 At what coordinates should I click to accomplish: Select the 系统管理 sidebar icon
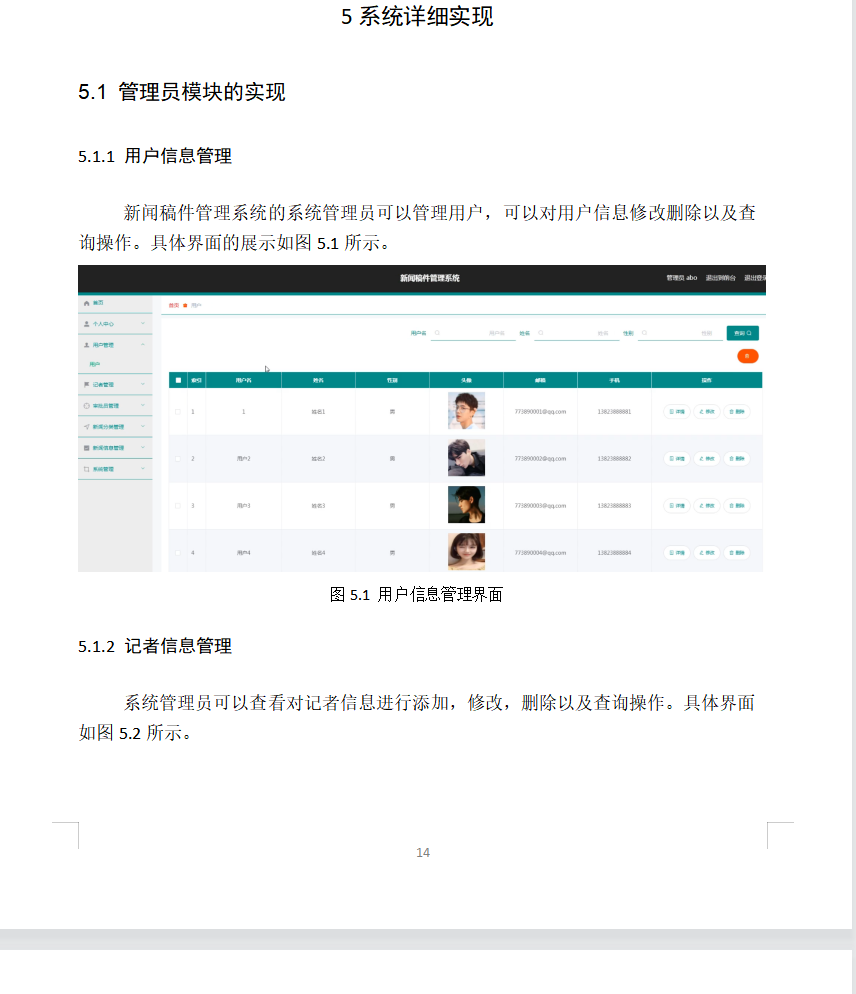(x=86, y=468)
